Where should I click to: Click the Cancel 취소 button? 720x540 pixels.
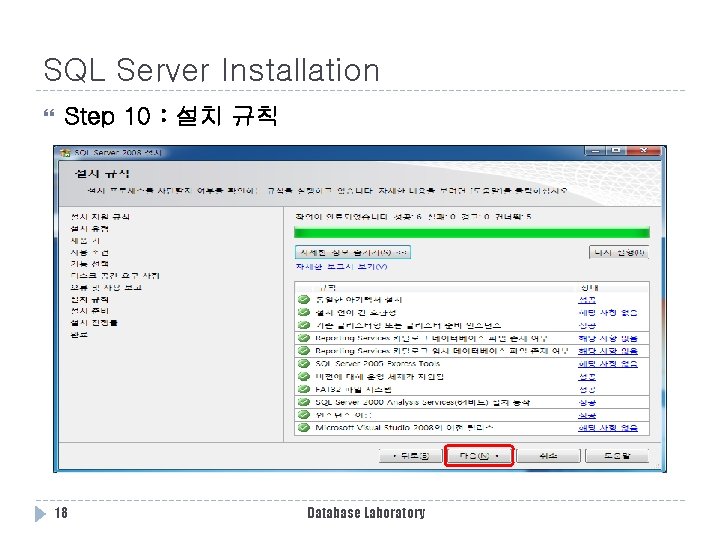coord(548,456)
